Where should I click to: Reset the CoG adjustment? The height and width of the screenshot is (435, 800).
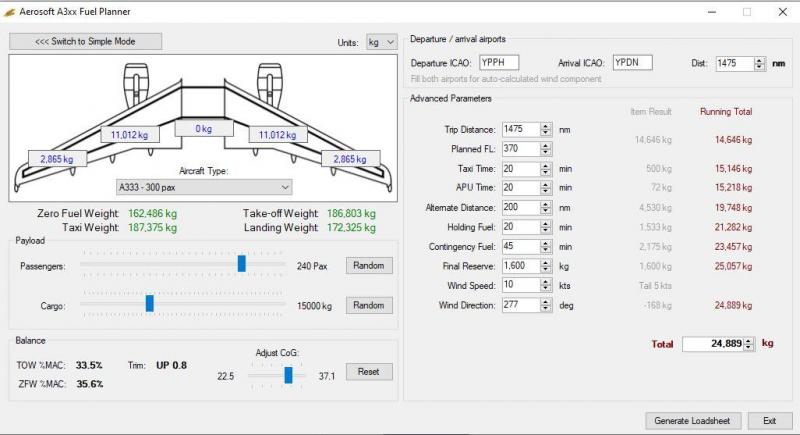coord(369,372)
